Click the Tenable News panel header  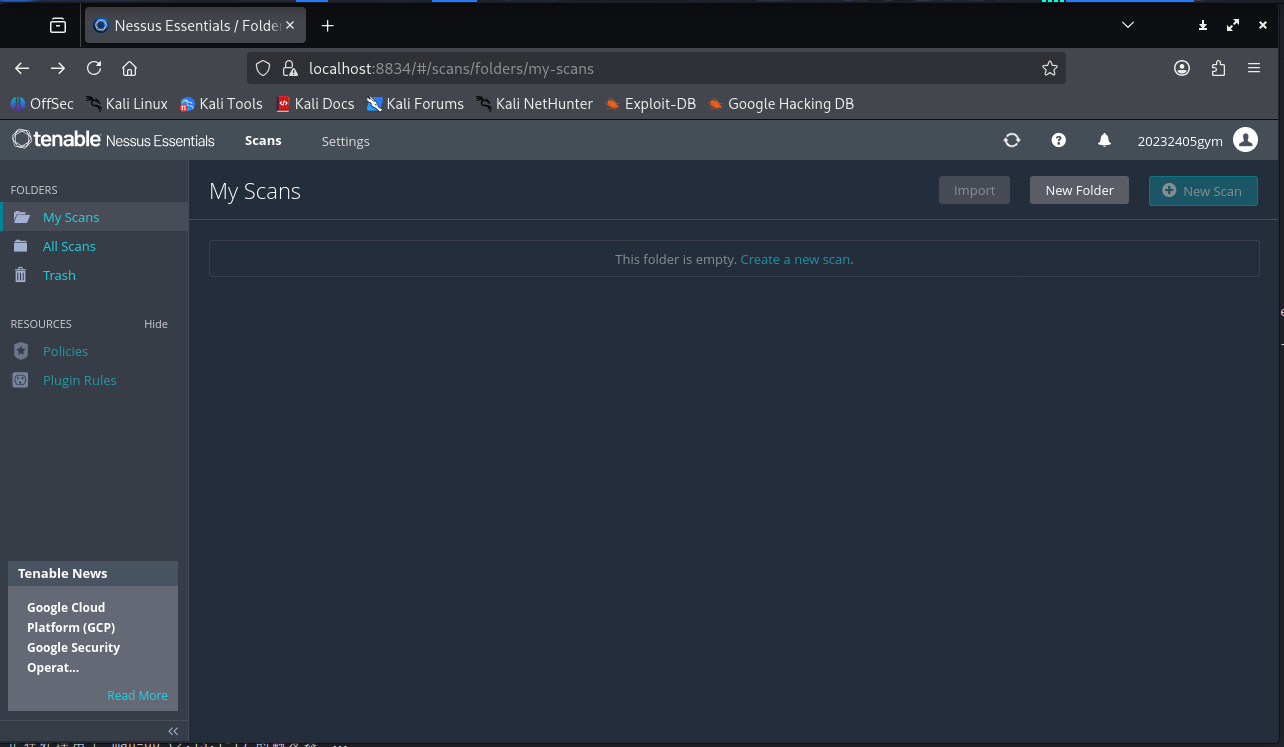93,573
